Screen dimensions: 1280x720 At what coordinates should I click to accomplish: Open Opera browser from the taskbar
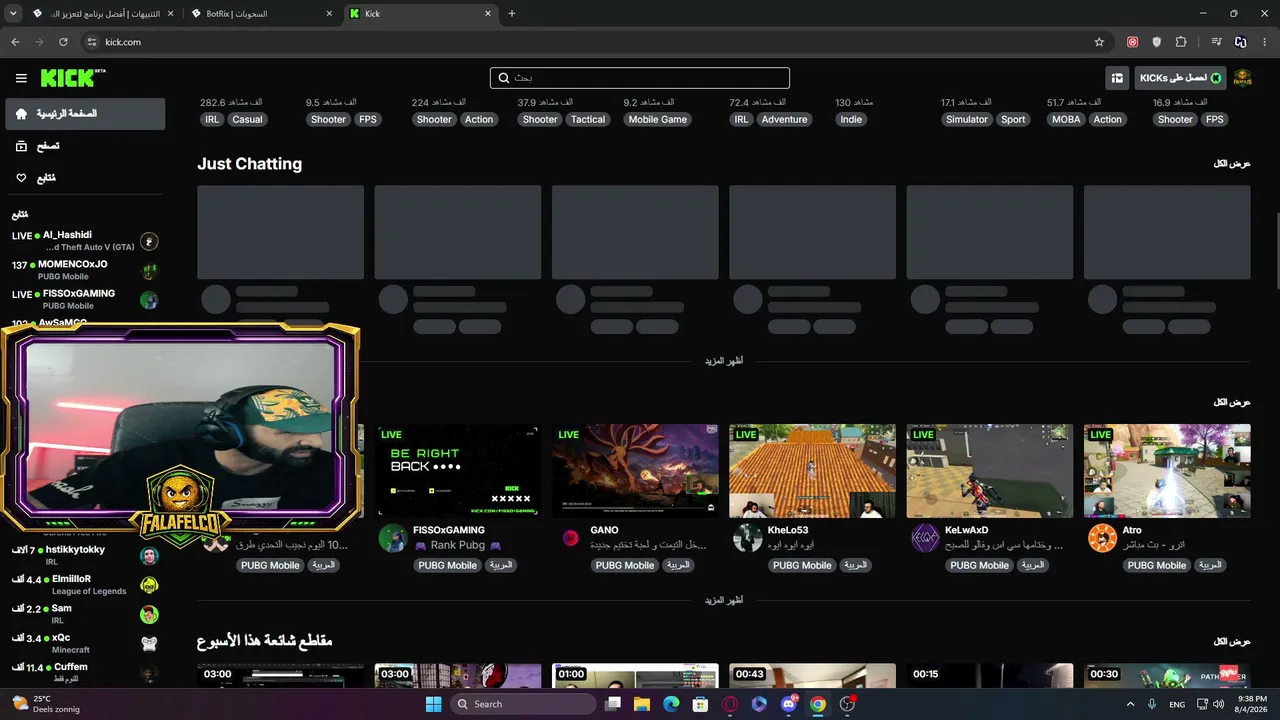(730, 704)
